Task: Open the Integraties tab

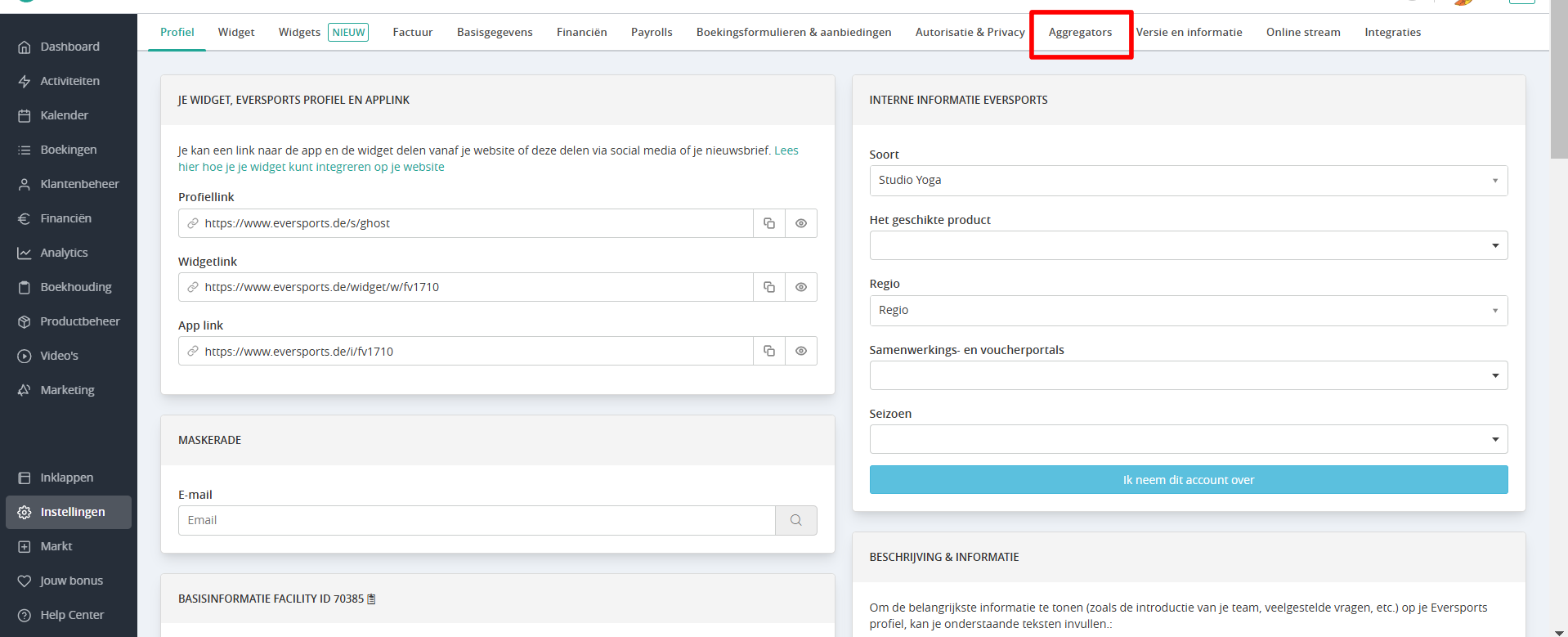Action: point(1392,32)
